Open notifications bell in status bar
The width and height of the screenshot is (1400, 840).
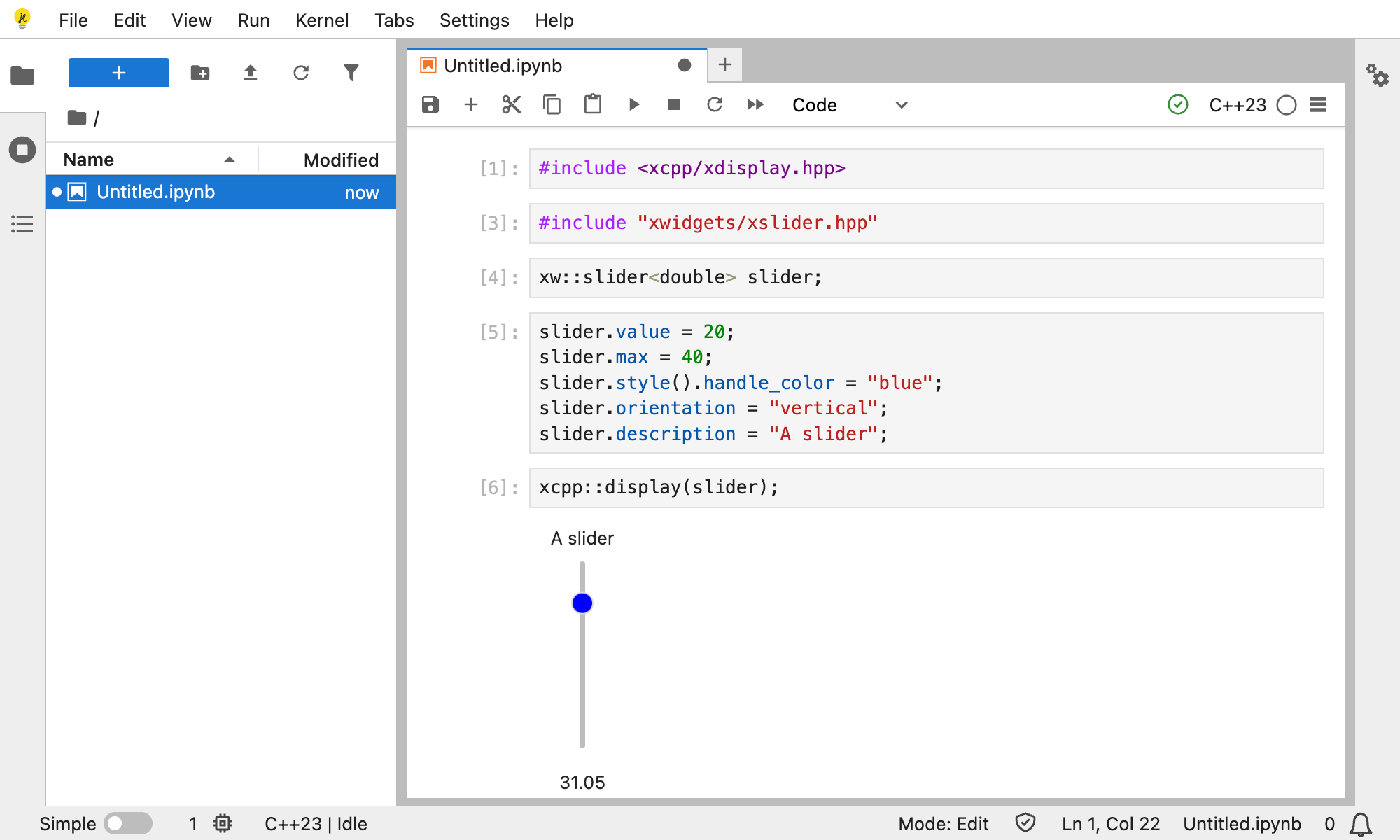pyautogui.click(x=1360, y=824)
